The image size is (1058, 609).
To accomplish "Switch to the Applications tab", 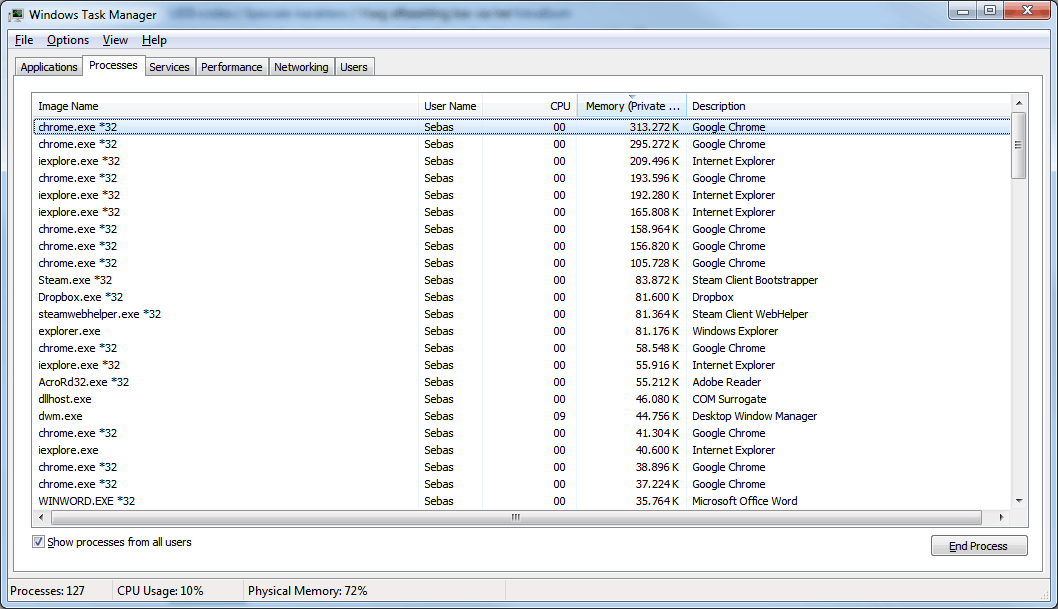I will (x=49, y=67).
